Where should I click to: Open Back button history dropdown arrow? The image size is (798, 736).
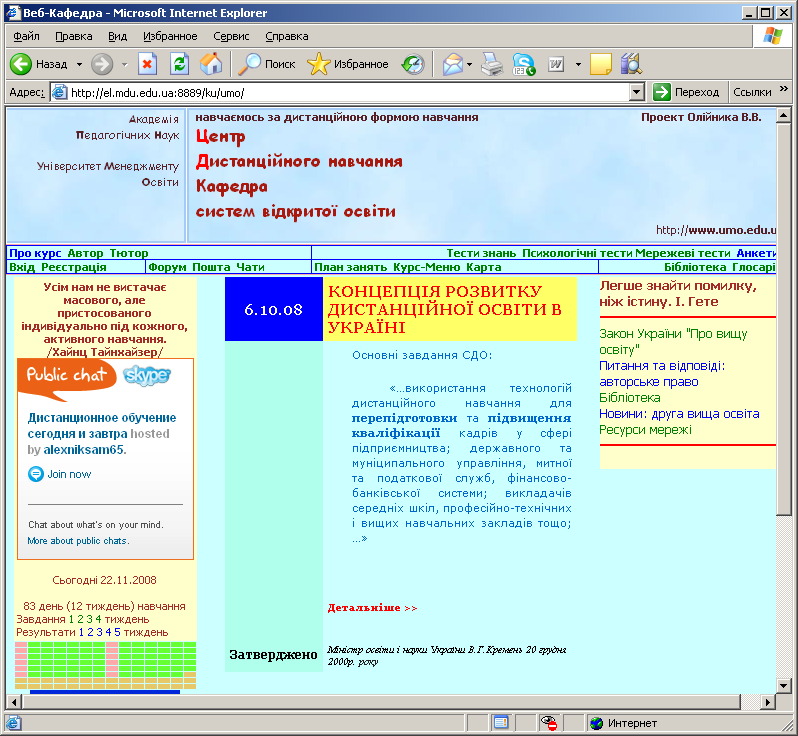79,64
